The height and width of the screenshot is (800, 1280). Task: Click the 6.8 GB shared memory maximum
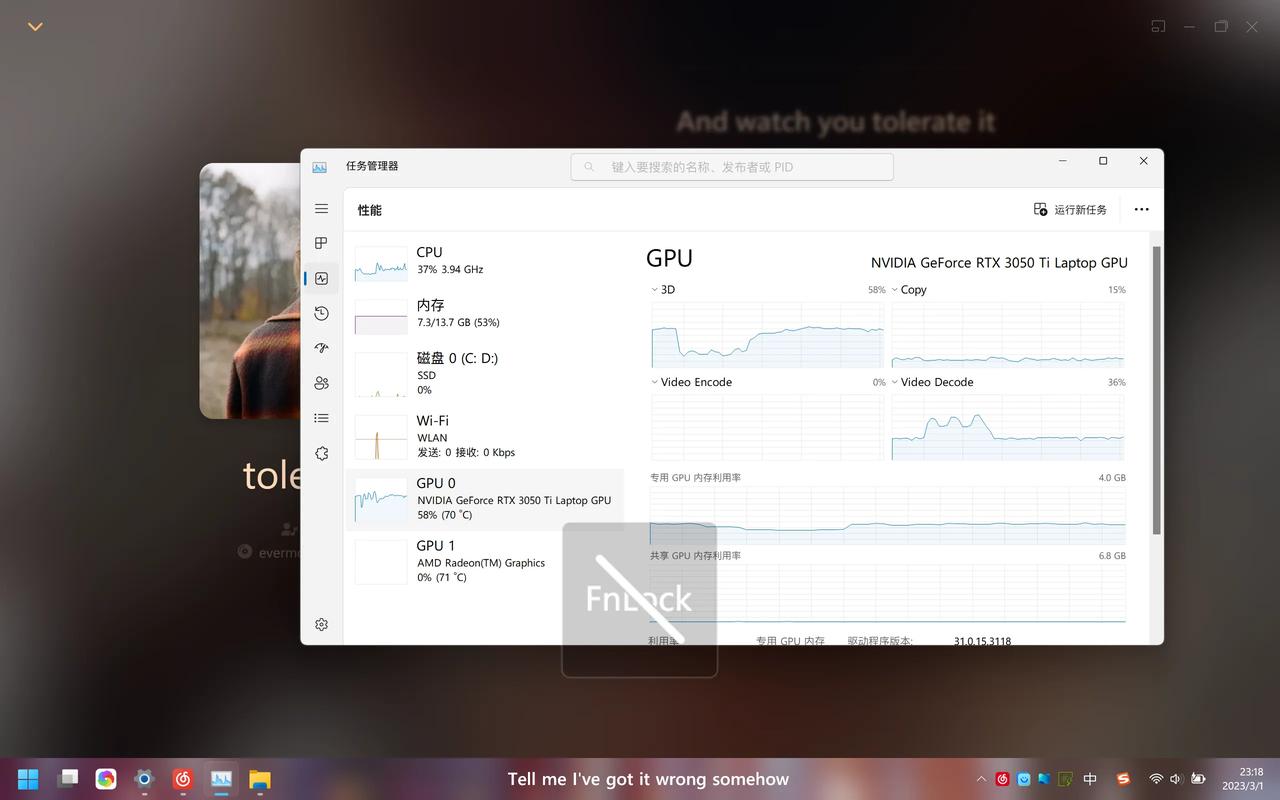(1112, 556)
